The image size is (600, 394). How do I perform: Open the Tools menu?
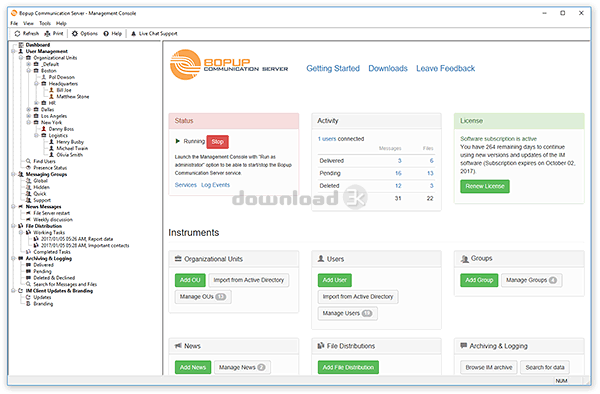(x=45, y=23)
